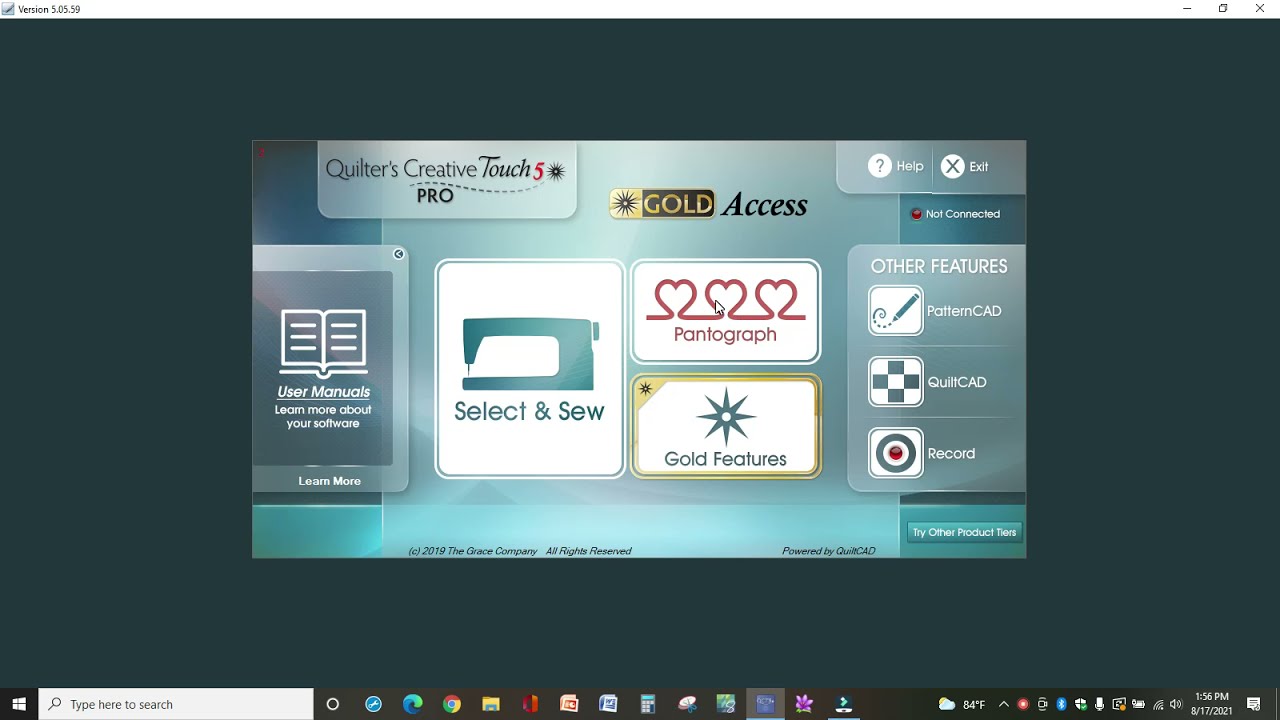This screenshot has width=1280, height=720.
Task: Click the Bluetooth tray icon
Action: point(1061,704)
